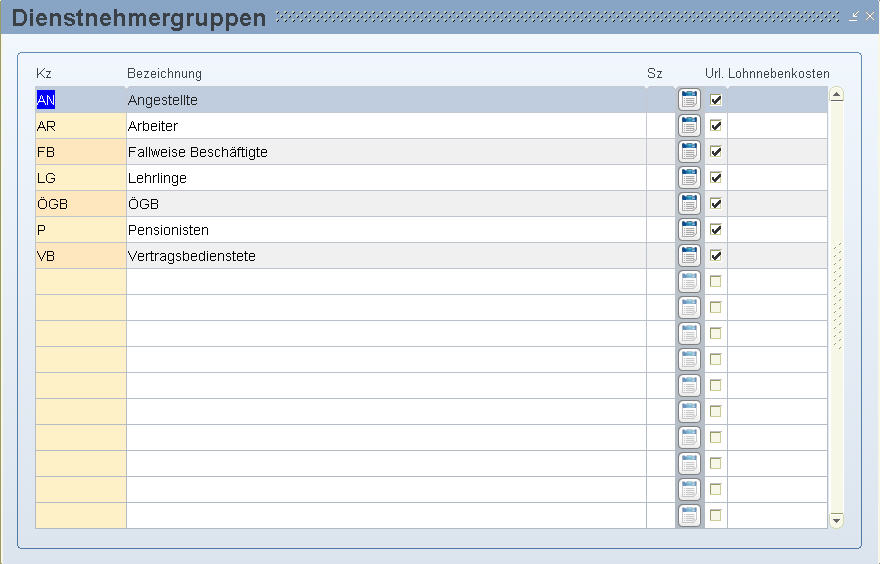Open the details icon for Pensionisten row
The height and width of the screenshot is (564, 880).
pos(689,229)
